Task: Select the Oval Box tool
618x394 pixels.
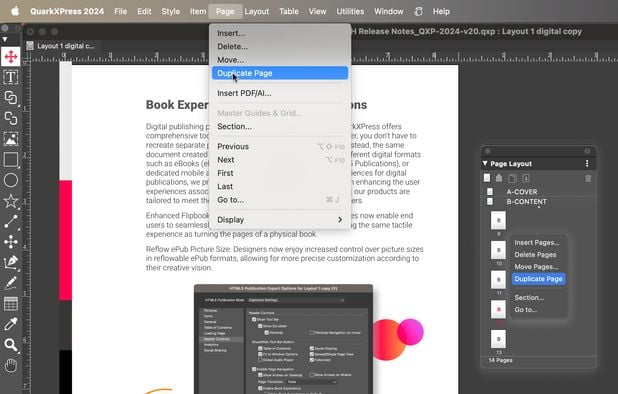Action: 11,180
